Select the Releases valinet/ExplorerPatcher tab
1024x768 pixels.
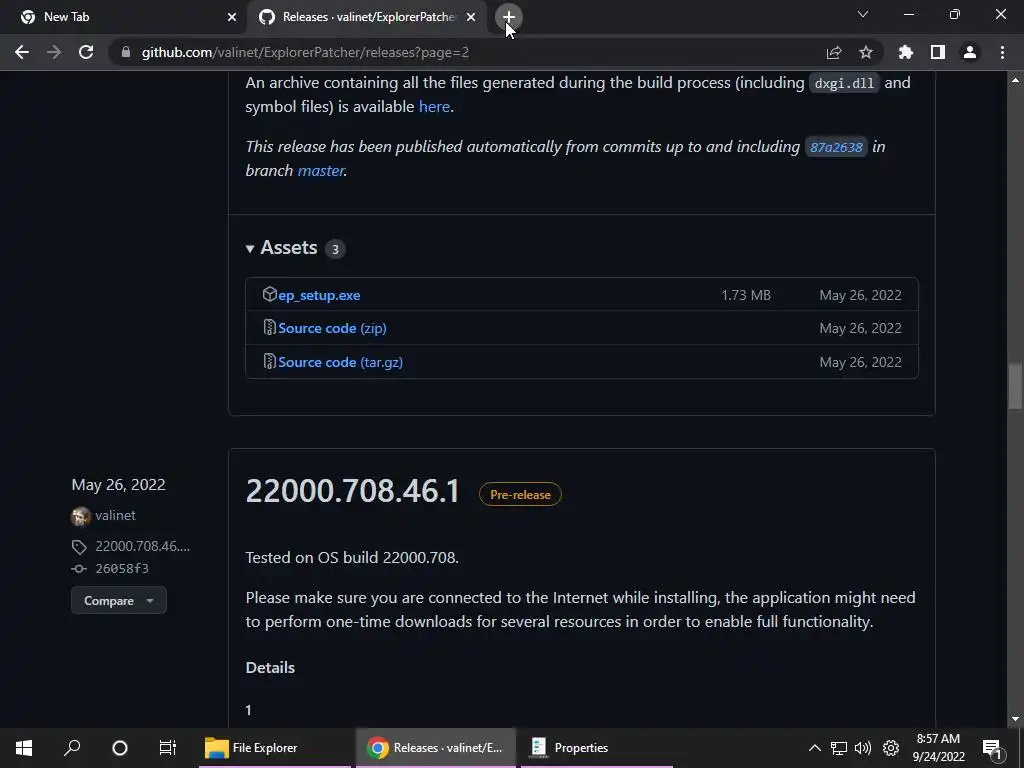368,17
